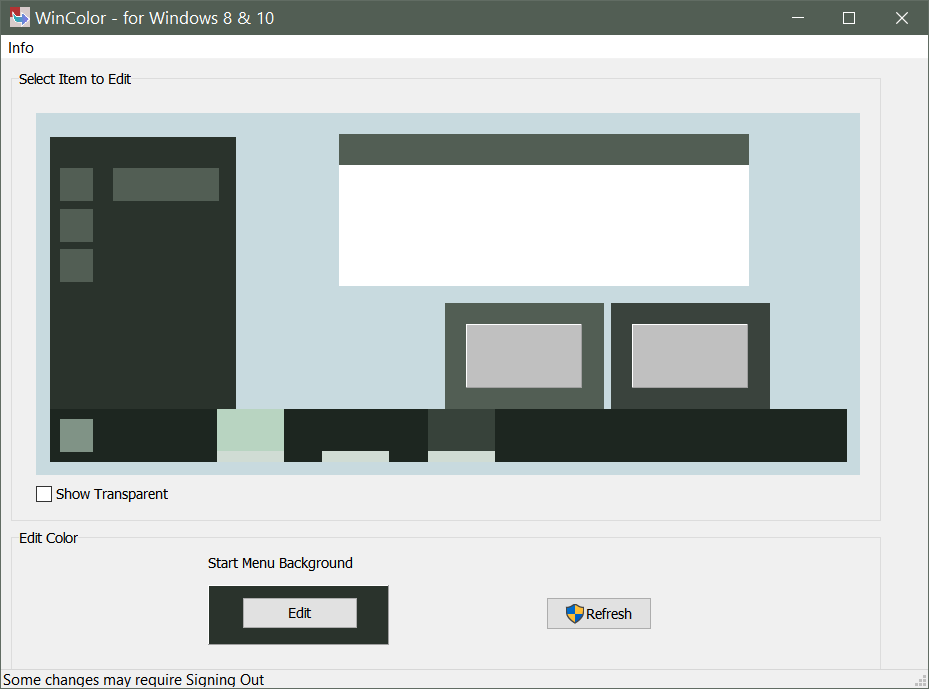The width and height of the screenshot is (929, 689).
Task: Enable the Show Transparent checkbox
Action: [x=44, y=494]
